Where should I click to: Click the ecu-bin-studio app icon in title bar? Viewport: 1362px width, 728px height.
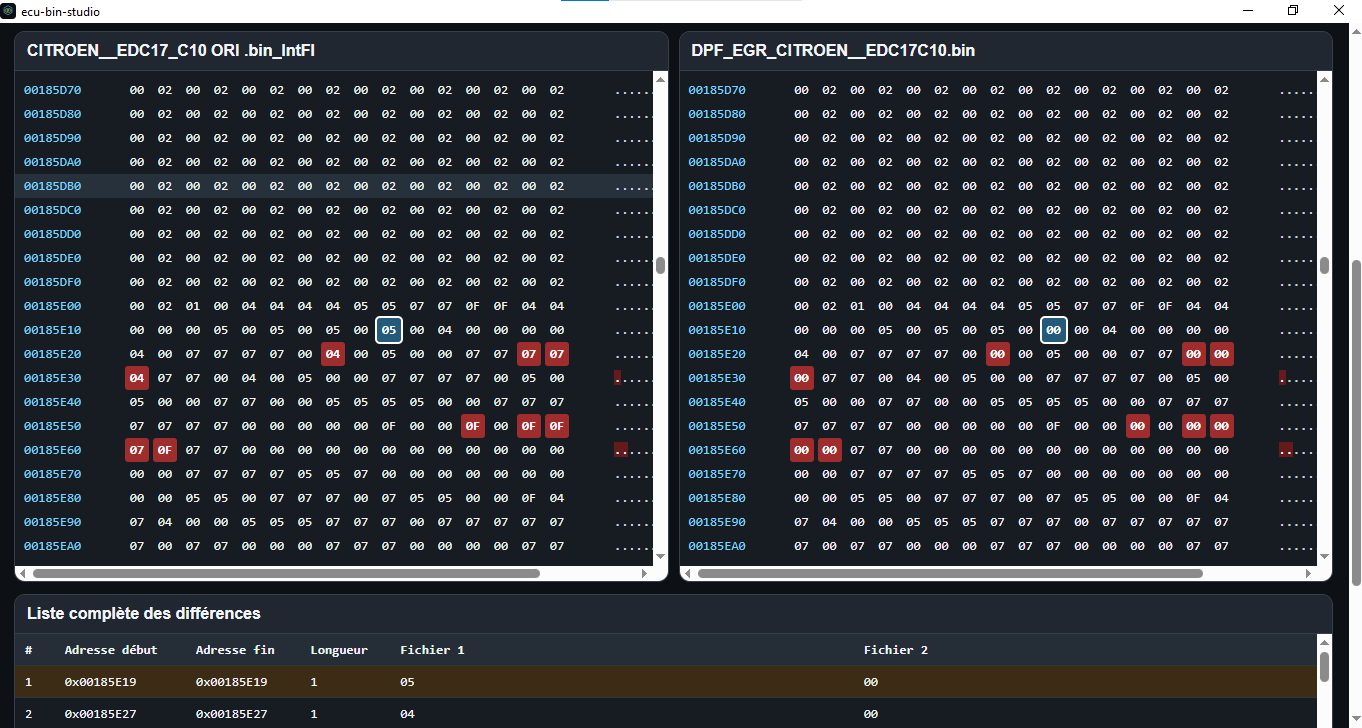point(10,11)
